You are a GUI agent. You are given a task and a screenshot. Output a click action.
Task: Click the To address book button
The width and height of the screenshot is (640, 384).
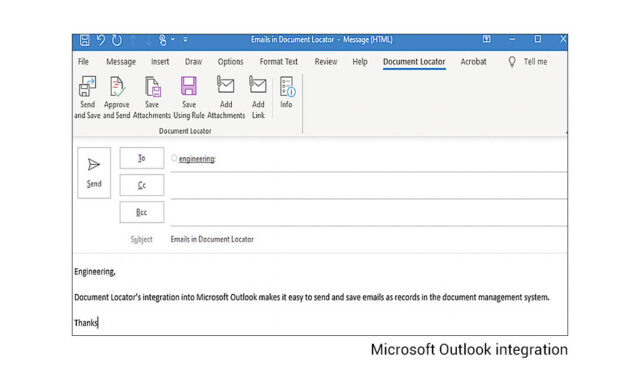142,158
